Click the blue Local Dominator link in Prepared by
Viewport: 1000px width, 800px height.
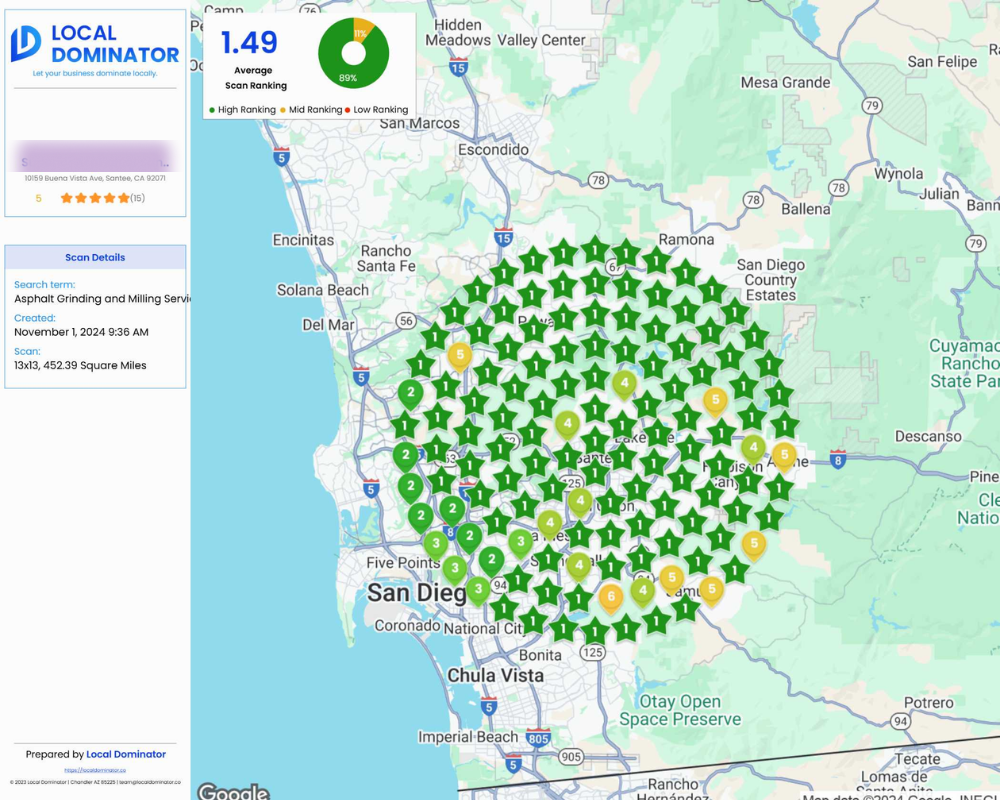point(126,754)
